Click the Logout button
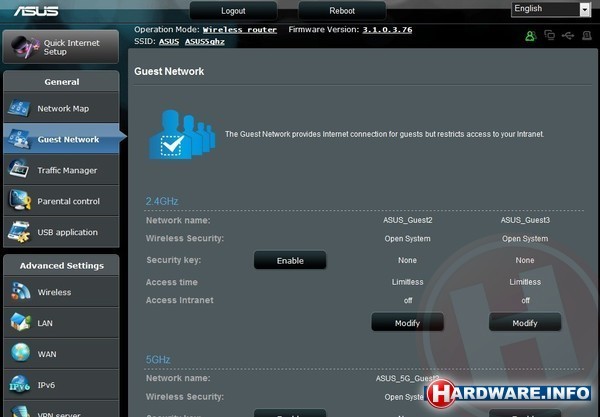The width and height of the screenshot is (600, 417). (x=233, y=11)
